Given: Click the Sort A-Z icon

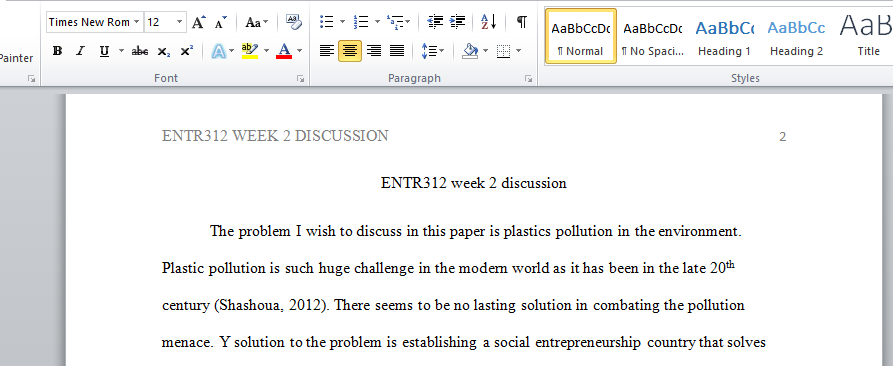Looking at the screenshot, I should click(489, 23).
